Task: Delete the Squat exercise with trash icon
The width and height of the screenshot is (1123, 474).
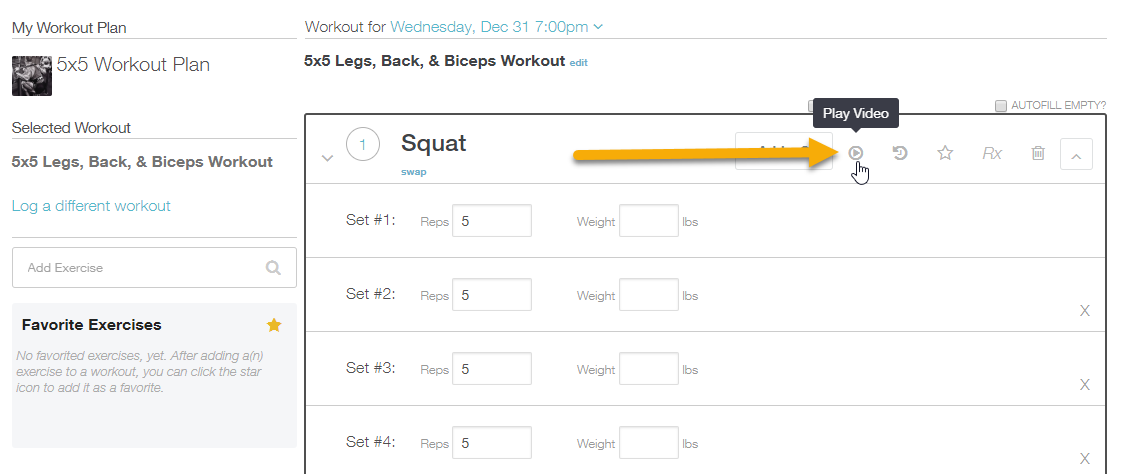Action: (x=1038, y=153)
